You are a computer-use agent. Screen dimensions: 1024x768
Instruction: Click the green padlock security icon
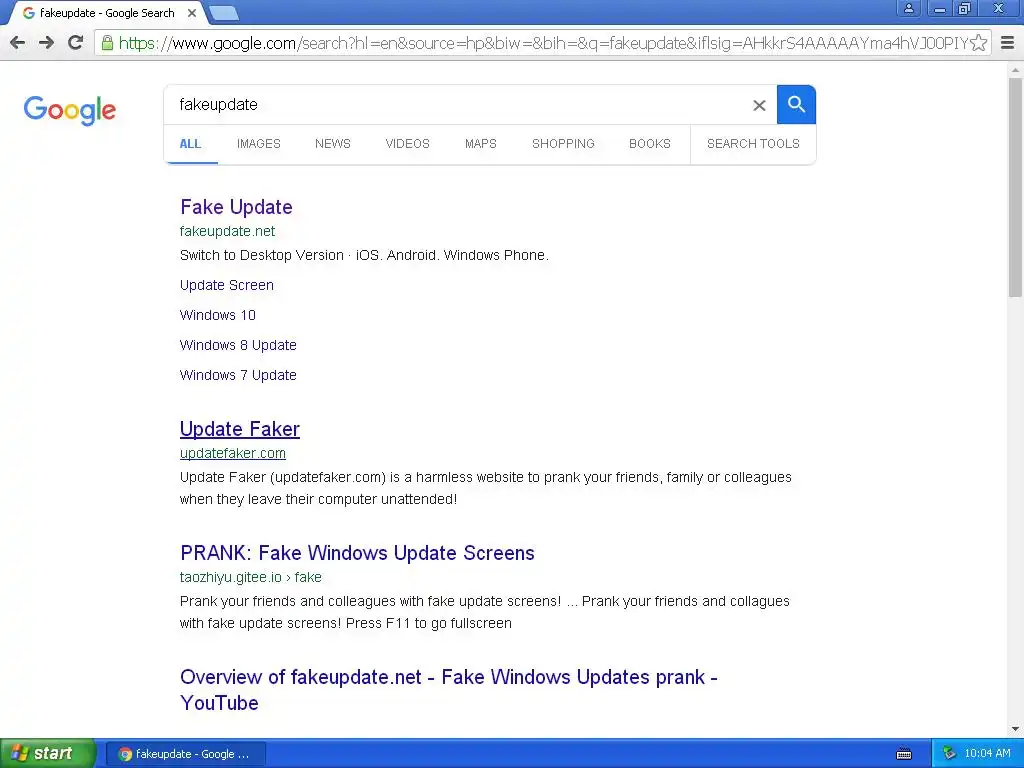[x=107, y=43]
